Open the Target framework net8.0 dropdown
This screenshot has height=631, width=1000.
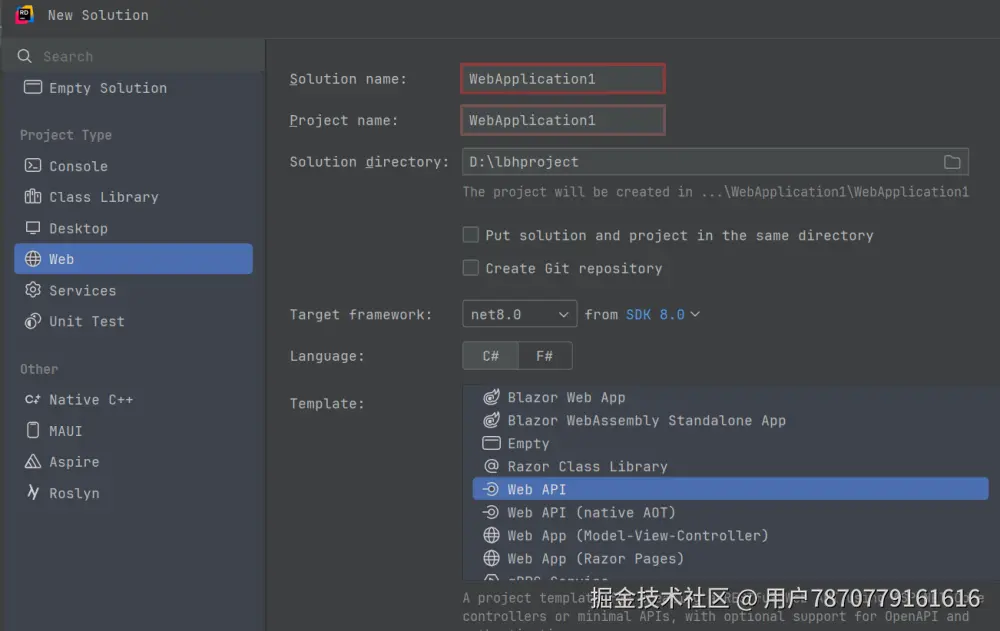519,314
